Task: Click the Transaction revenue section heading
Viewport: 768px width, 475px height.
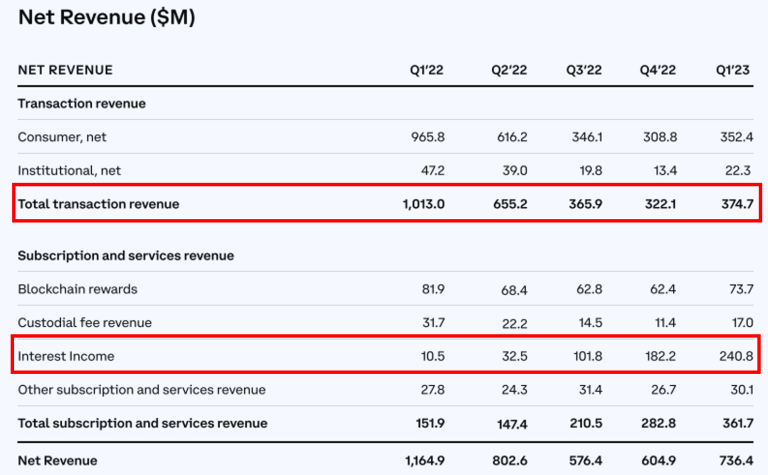Action: pyautogui.click(x=82, y=103)
